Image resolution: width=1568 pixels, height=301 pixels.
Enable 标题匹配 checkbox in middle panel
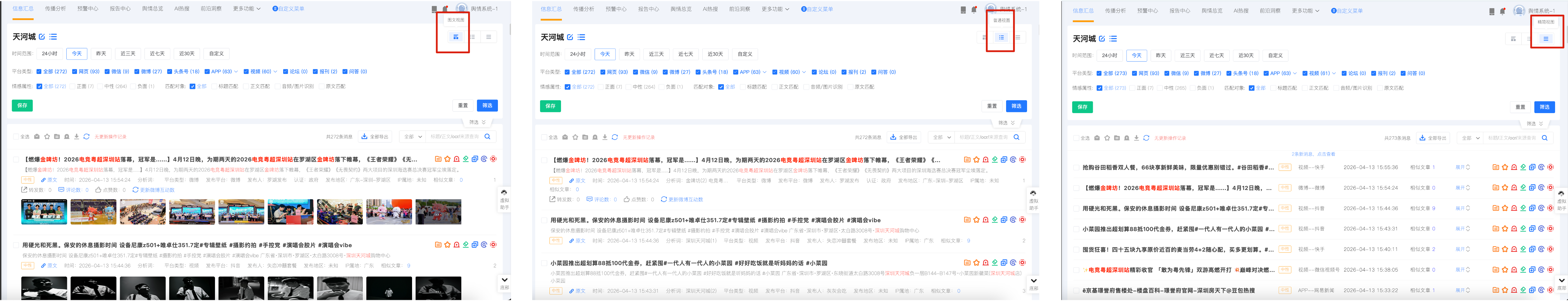(743, 87)
